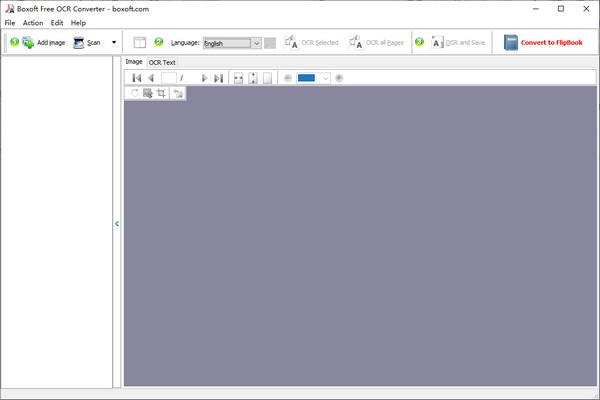Screen dimensions: 600x400
Task: Open the dropdown arrow next to Scan
Action: (114, 42)
